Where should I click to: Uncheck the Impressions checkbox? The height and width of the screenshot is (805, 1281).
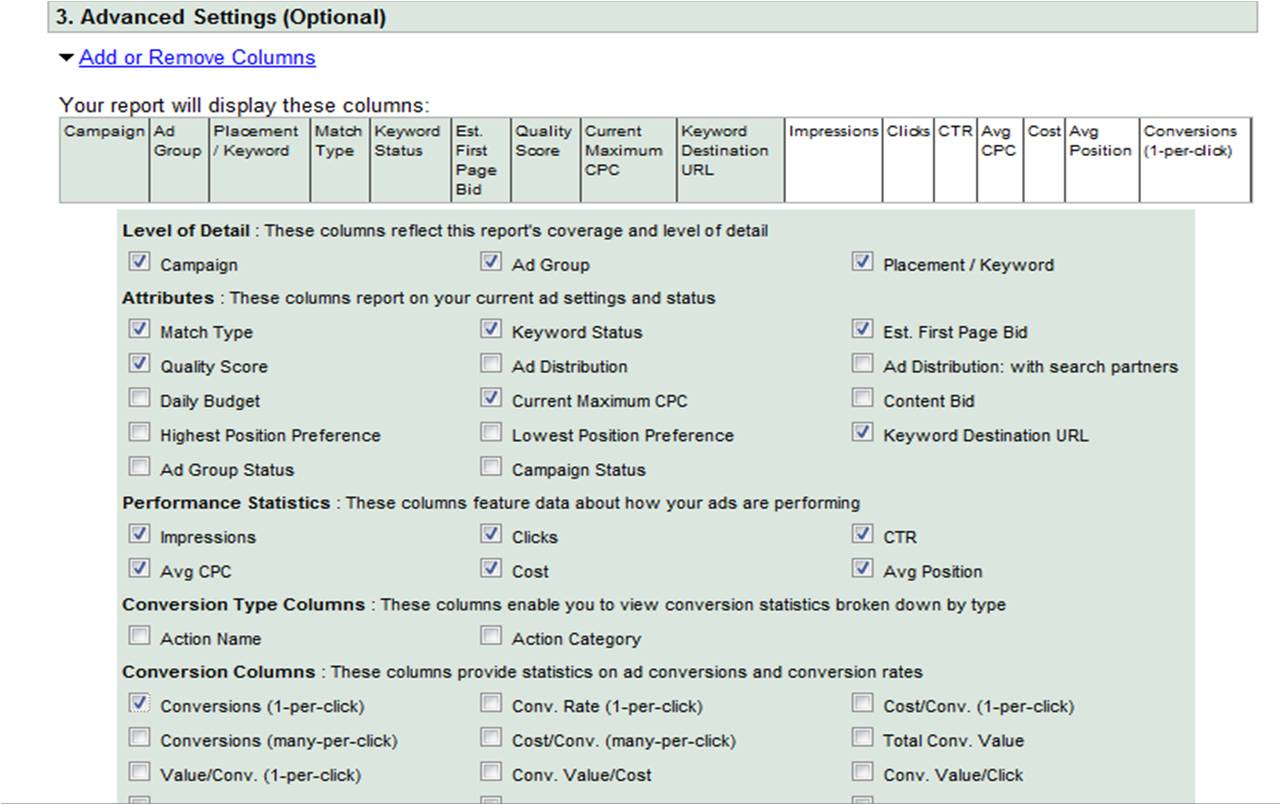click(x=139, y=535)
